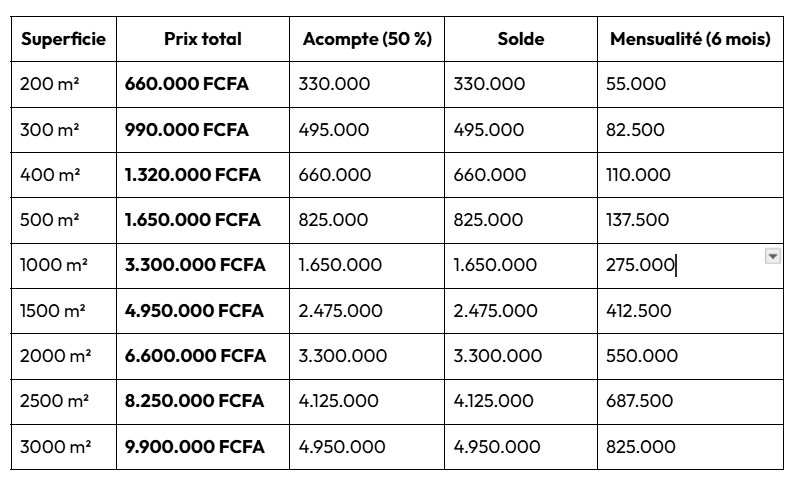The image size is (793, 480).
Task: Select the Acompte (50 %) header cell
Action: (x=367, y=39)
